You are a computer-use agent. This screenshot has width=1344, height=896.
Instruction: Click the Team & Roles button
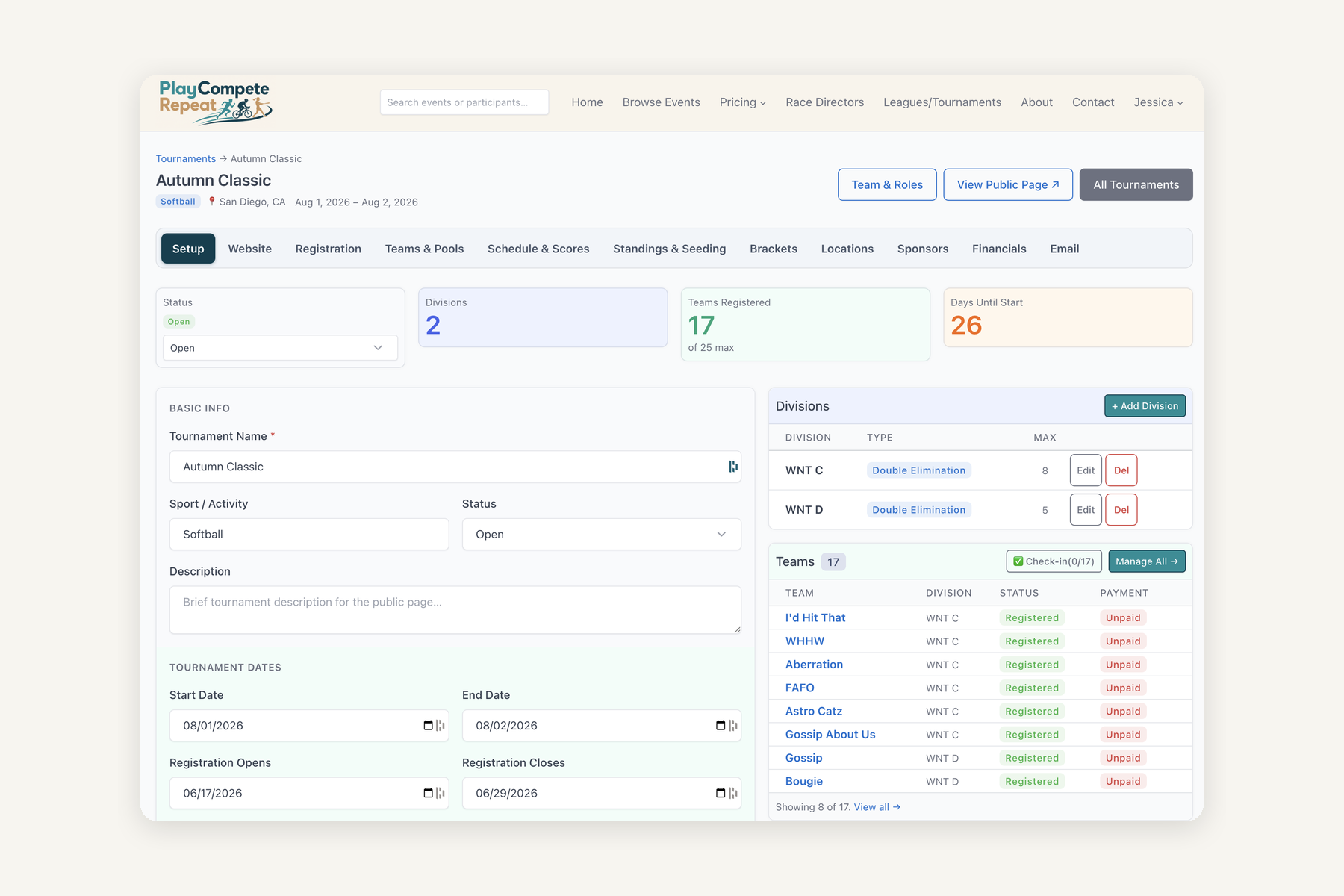point(887,184)
